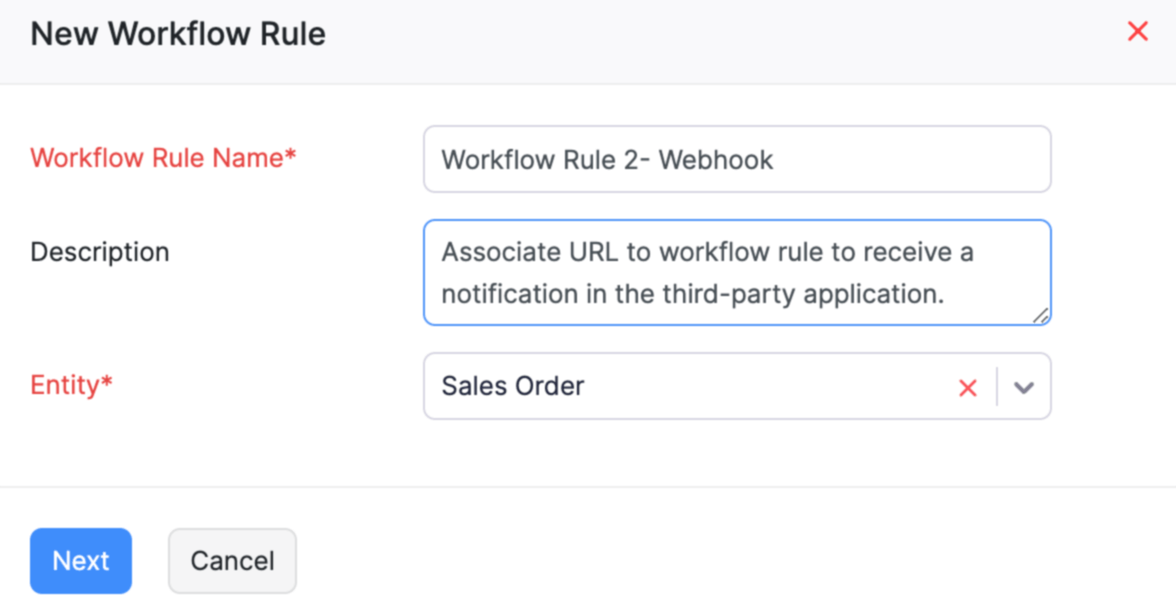Clear the Sales Order entity selection
1176x612 pixels.
(968, 387)
